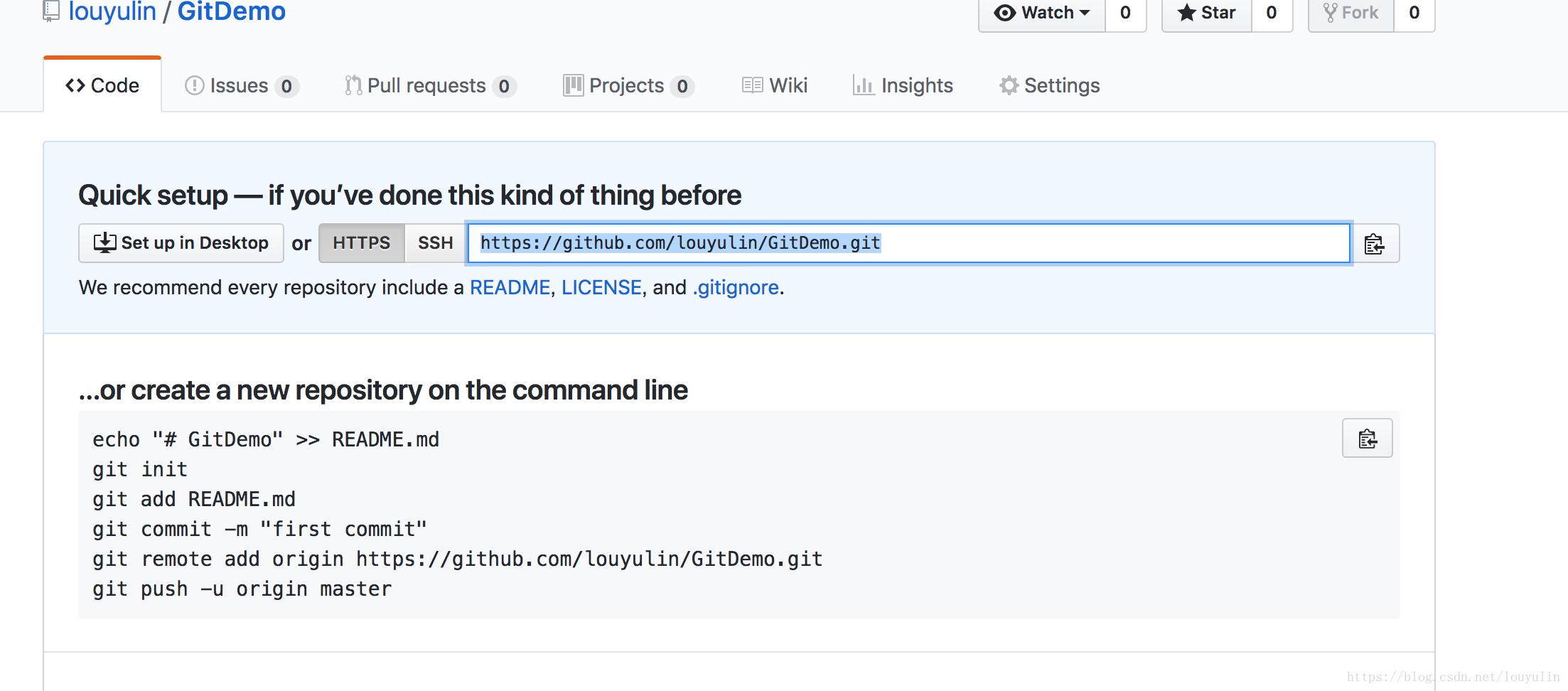Click the repository URL input field
The width and height of the screenshot is (1568, 691).
(908, 243)
